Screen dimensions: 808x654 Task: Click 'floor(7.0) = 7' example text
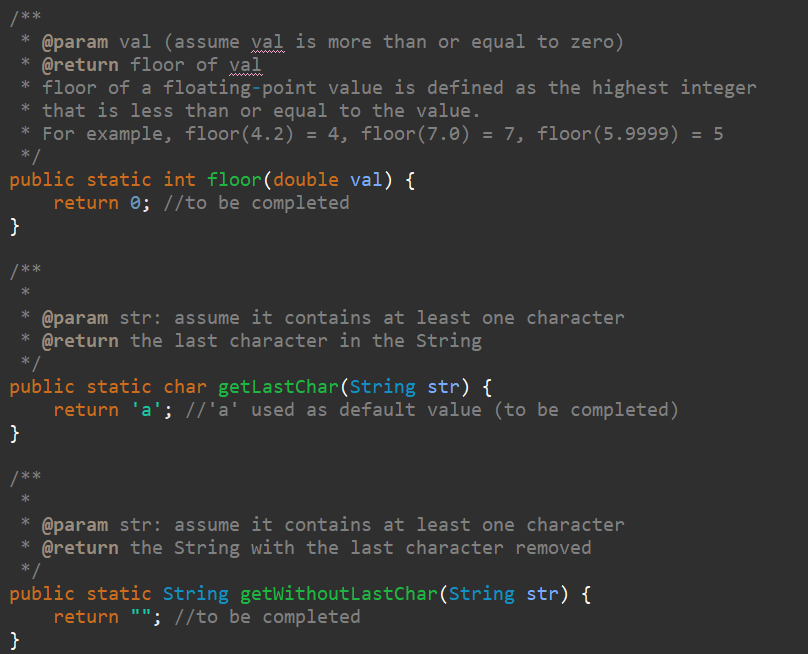pyautogui.click(x=437, y=134)
